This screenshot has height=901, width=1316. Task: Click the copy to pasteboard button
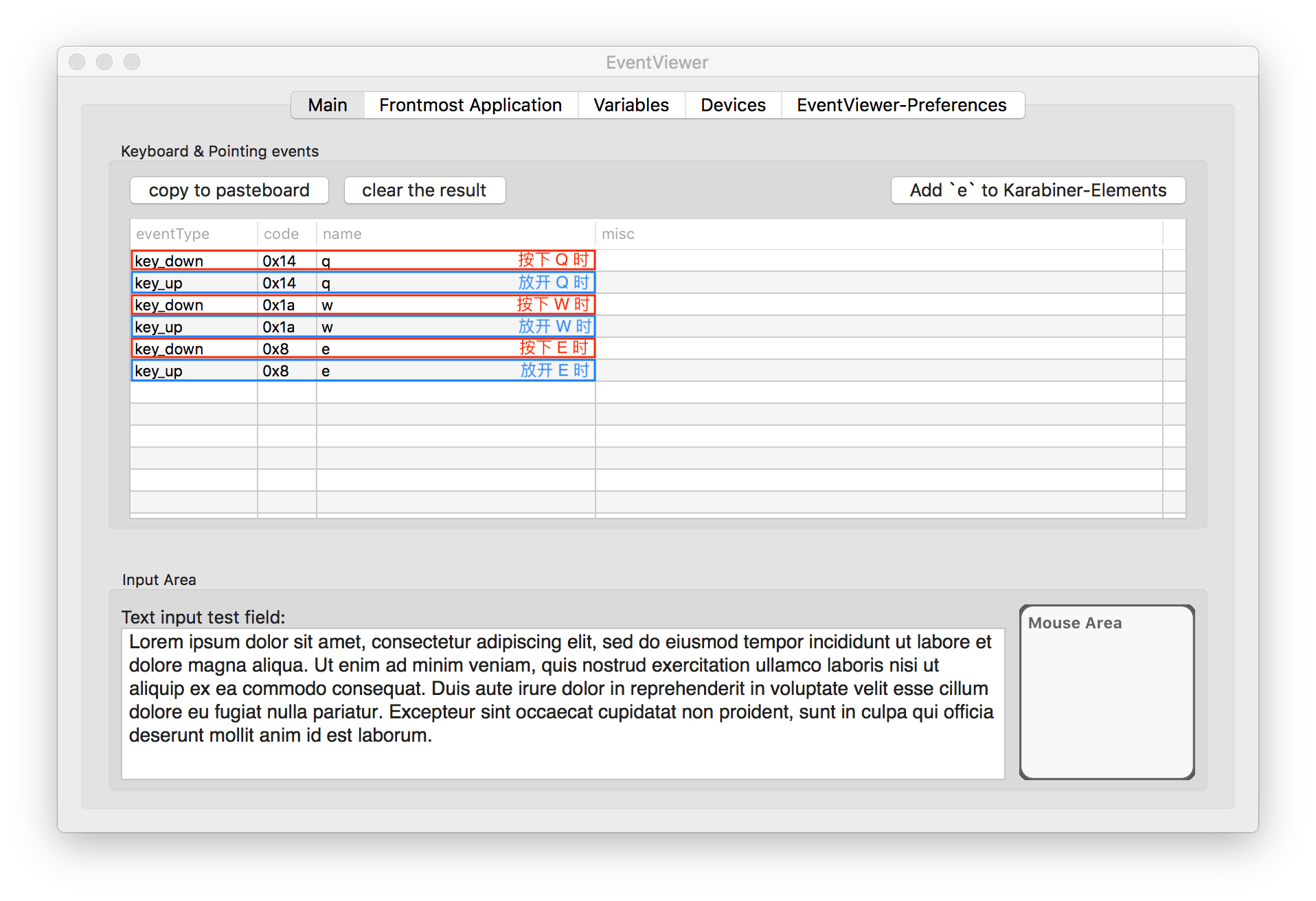coord(229,190)
